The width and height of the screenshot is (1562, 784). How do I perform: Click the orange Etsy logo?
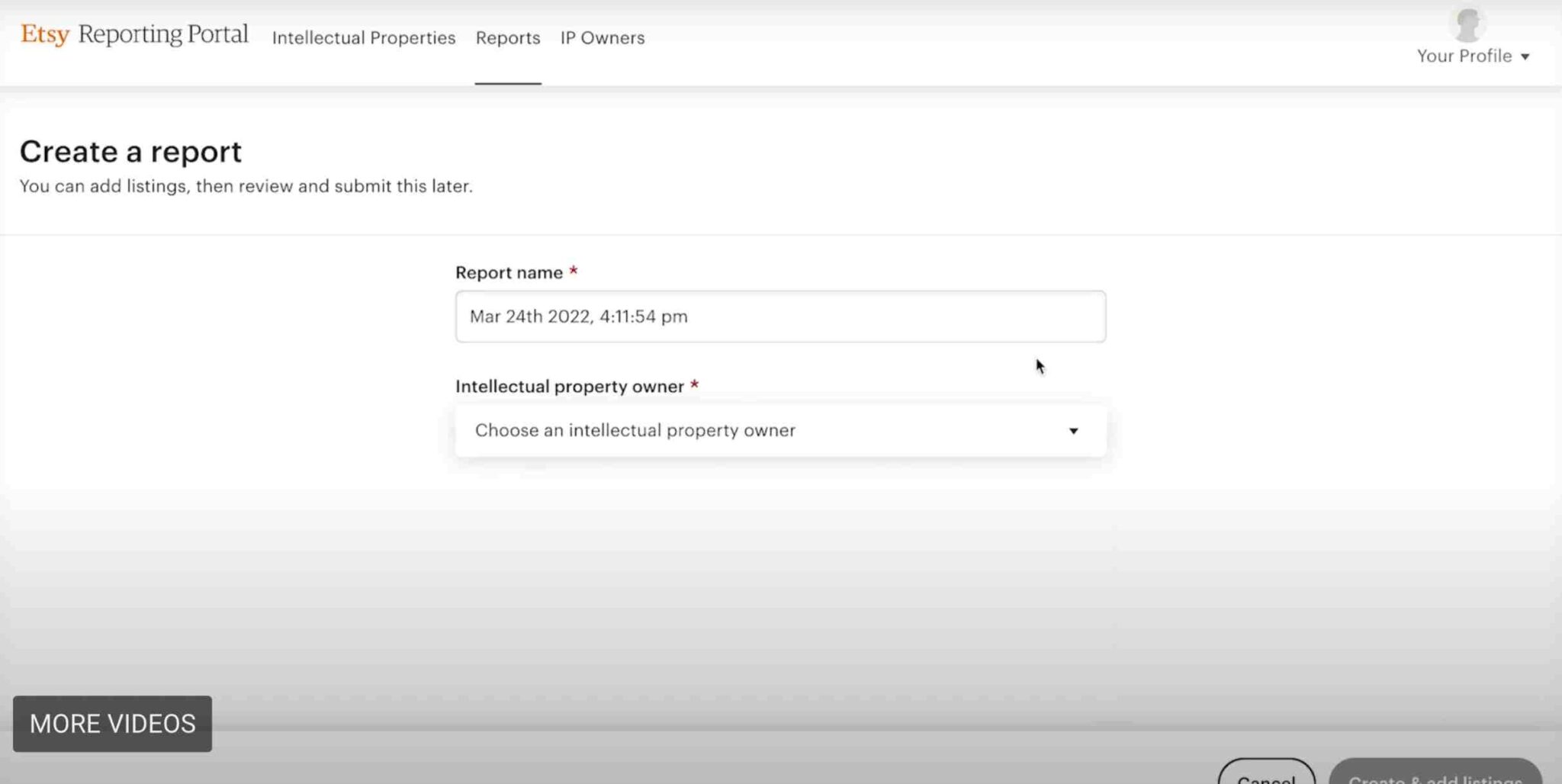tap(44, 35)
